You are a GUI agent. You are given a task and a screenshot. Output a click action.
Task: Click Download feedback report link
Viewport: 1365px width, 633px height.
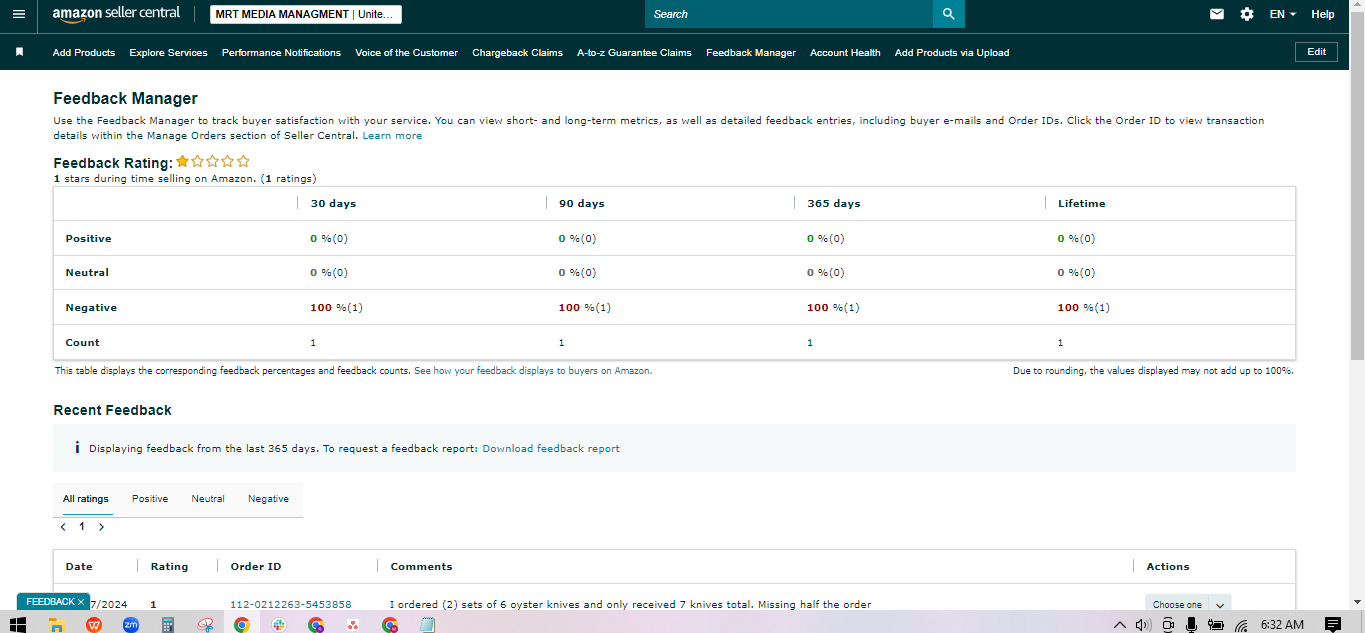(551, 449)
